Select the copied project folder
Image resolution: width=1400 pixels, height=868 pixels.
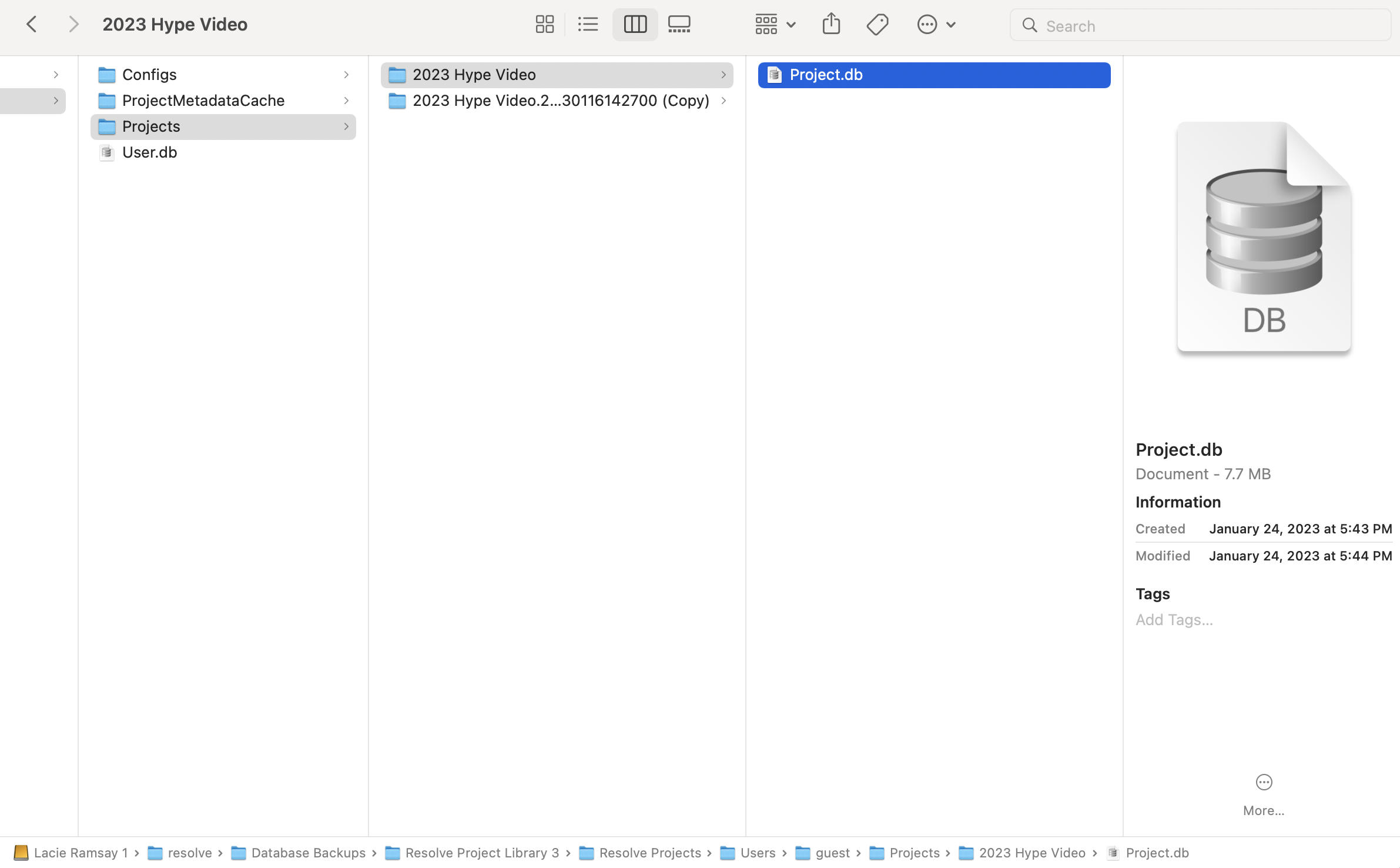(560, 100)
